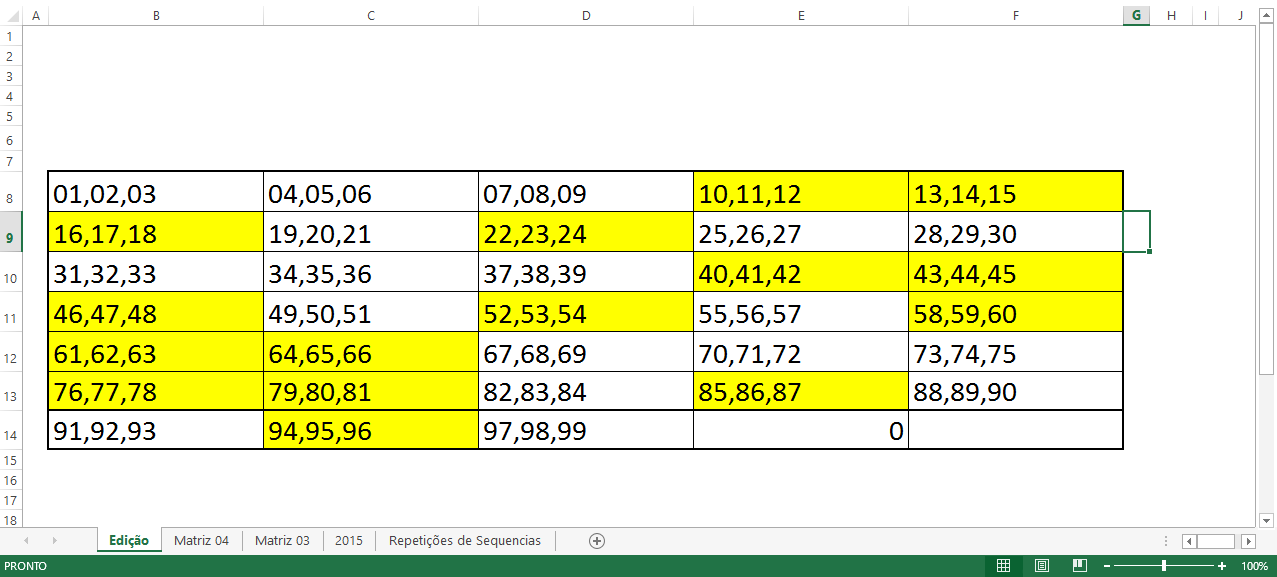
Task: Zoom in with the plus button
Action: point(1222,566)
